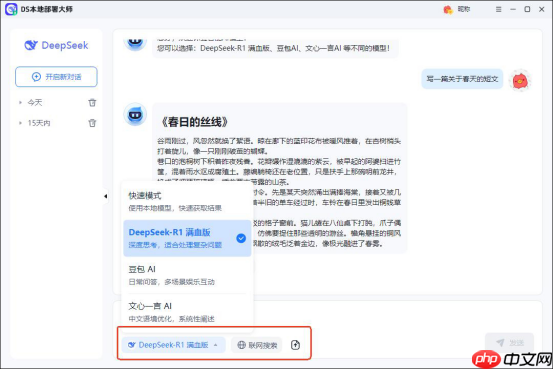Click the checkmark on DeepSeek-R1 option
The height and width of the screenshot is (369, 553).
pos(241,238)
